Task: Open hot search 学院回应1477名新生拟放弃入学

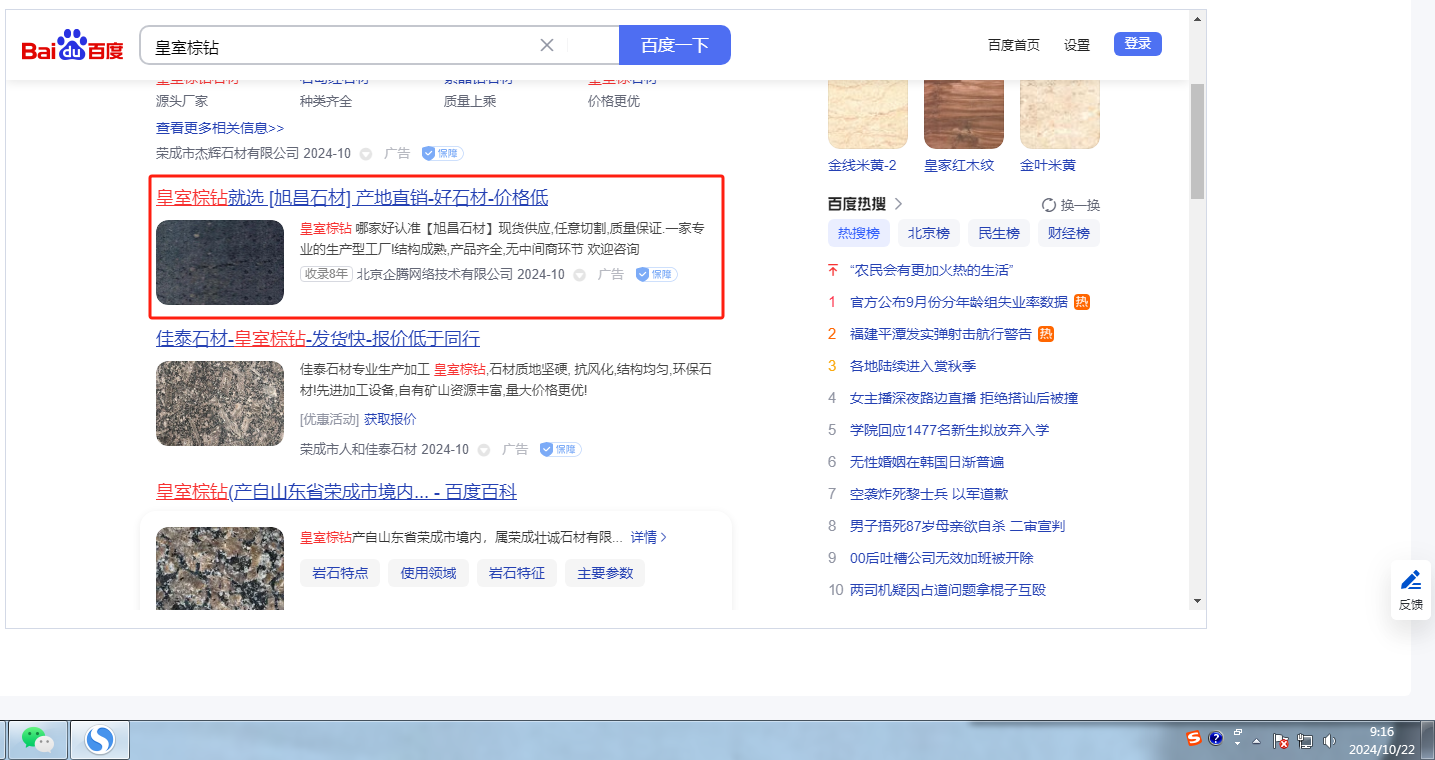Action: click(949, 430)
